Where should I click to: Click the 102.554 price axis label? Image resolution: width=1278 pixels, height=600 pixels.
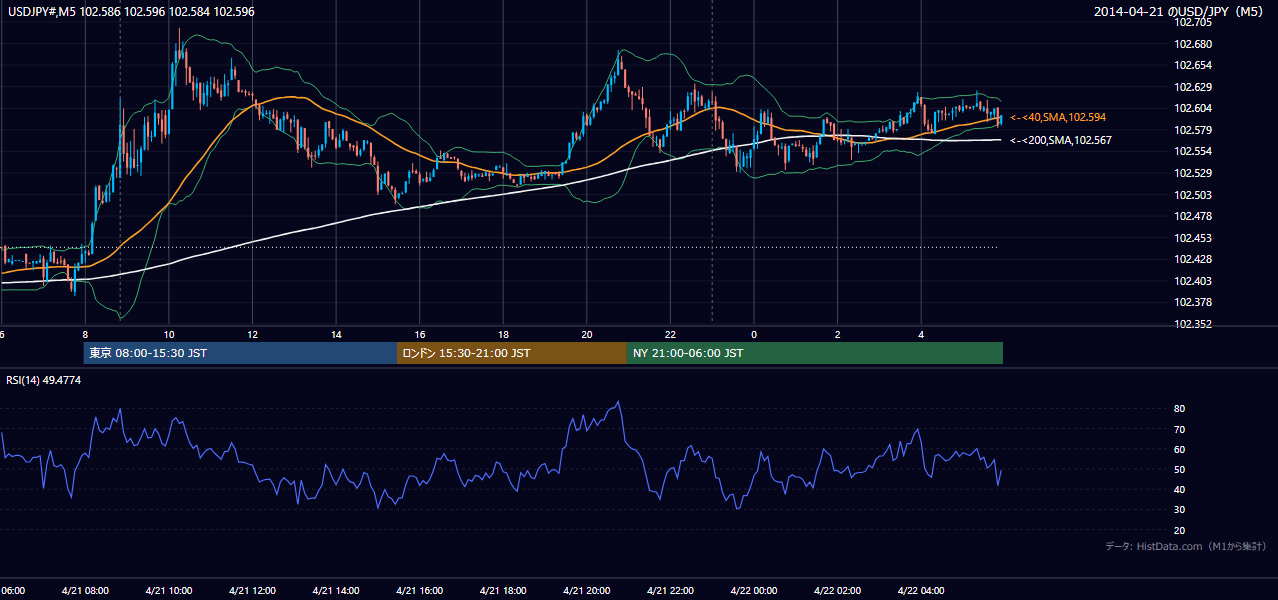1192,151
